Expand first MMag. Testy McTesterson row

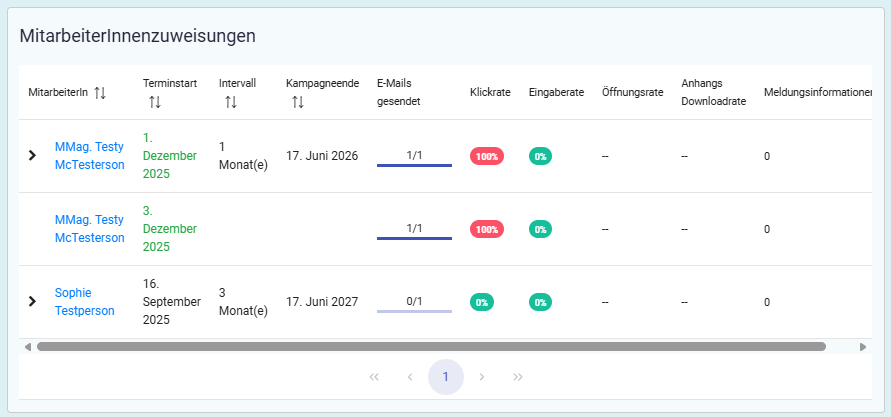coord(32,156)
